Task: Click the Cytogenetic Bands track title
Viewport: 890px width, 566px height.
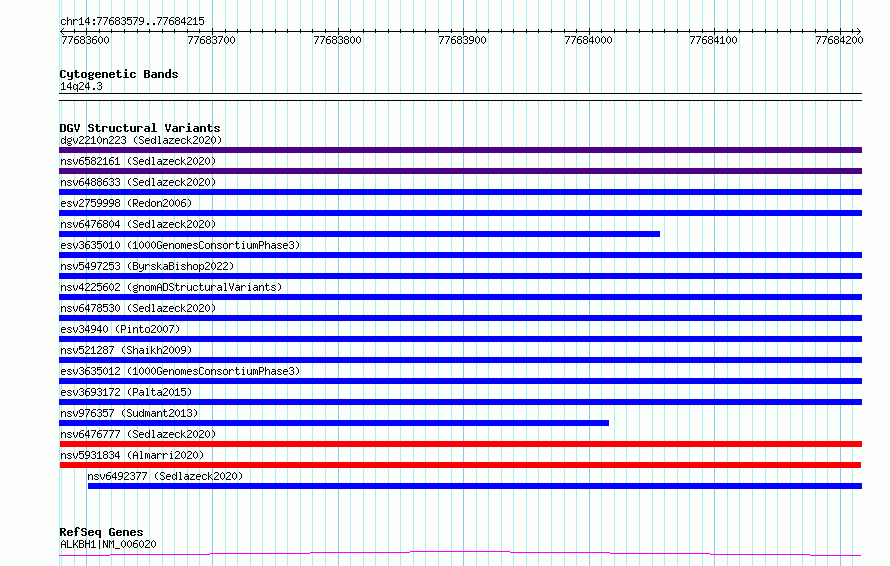Action: click(119, 74)
